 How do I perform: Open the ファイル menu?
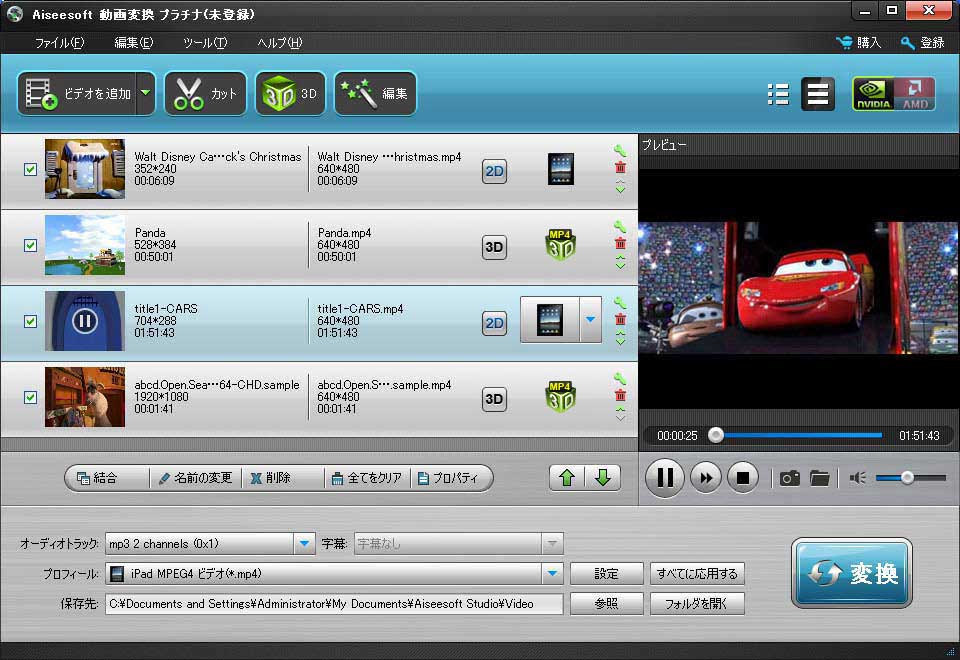click(59, 43)
